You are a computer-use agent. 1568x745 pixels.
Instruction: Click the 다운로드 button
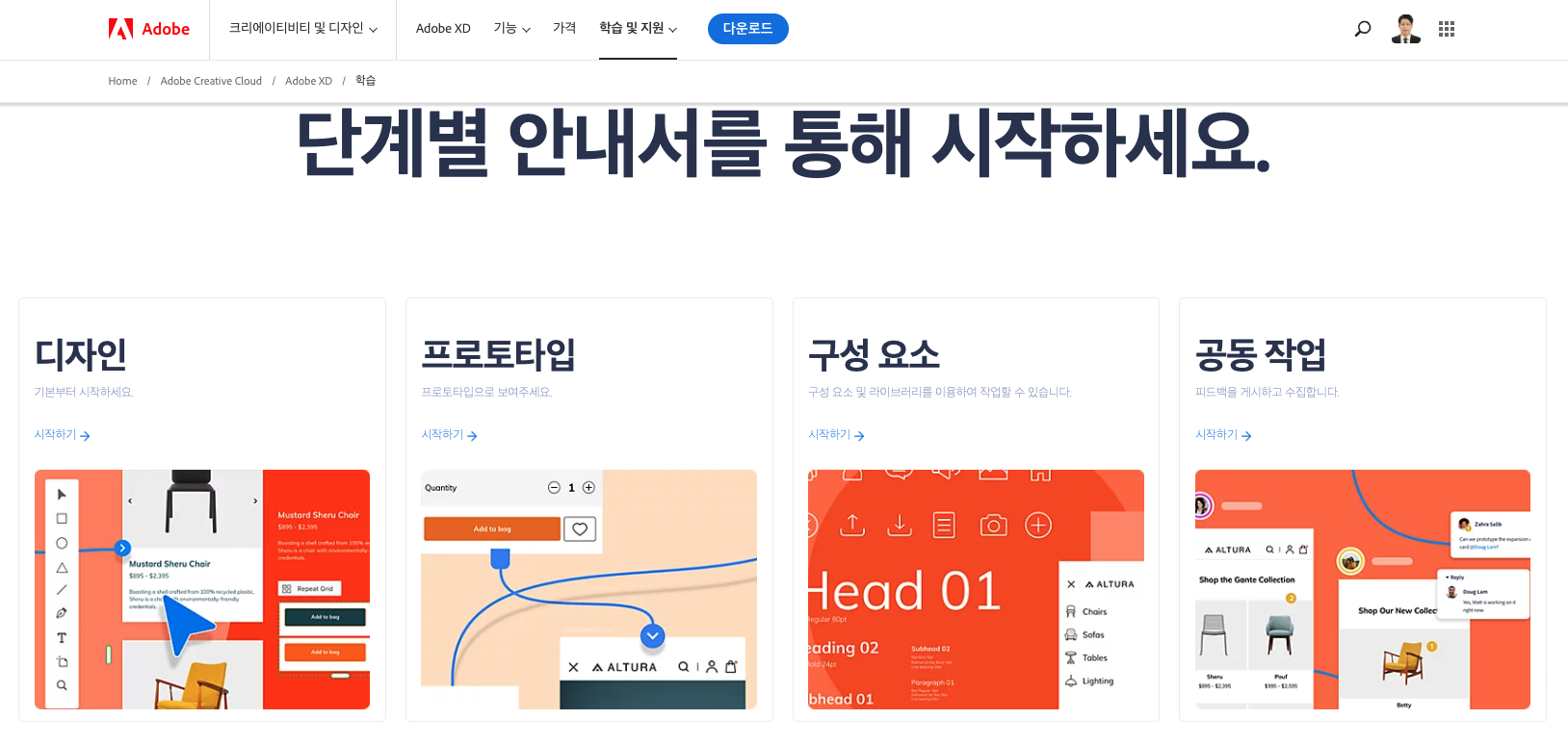tap(748, 29)
